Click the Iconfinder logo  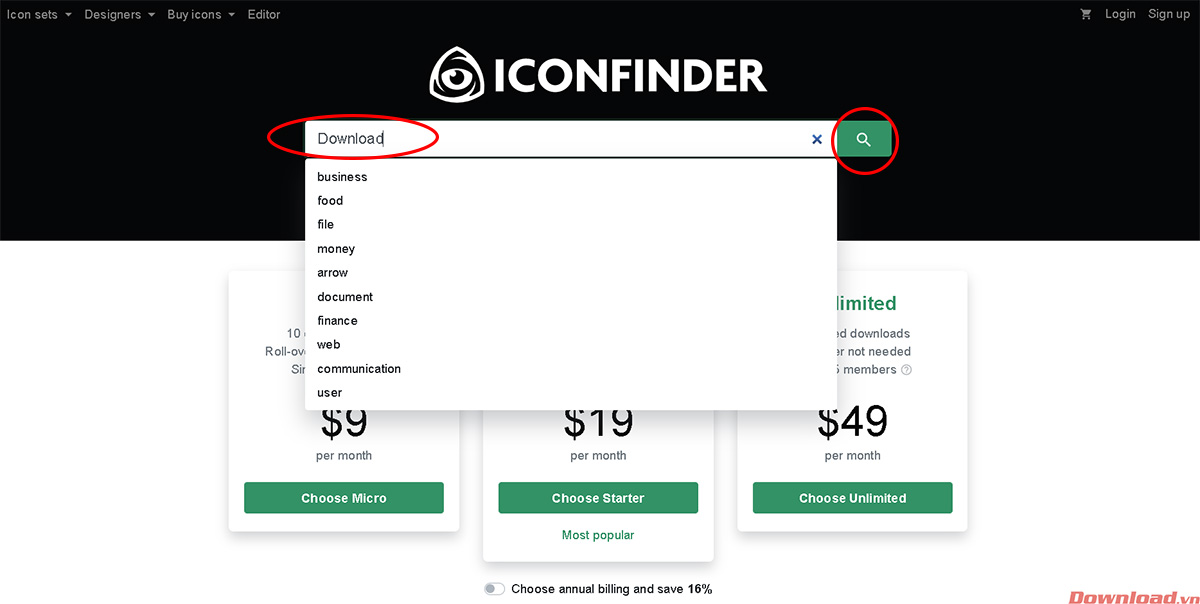tap(598, 74)
